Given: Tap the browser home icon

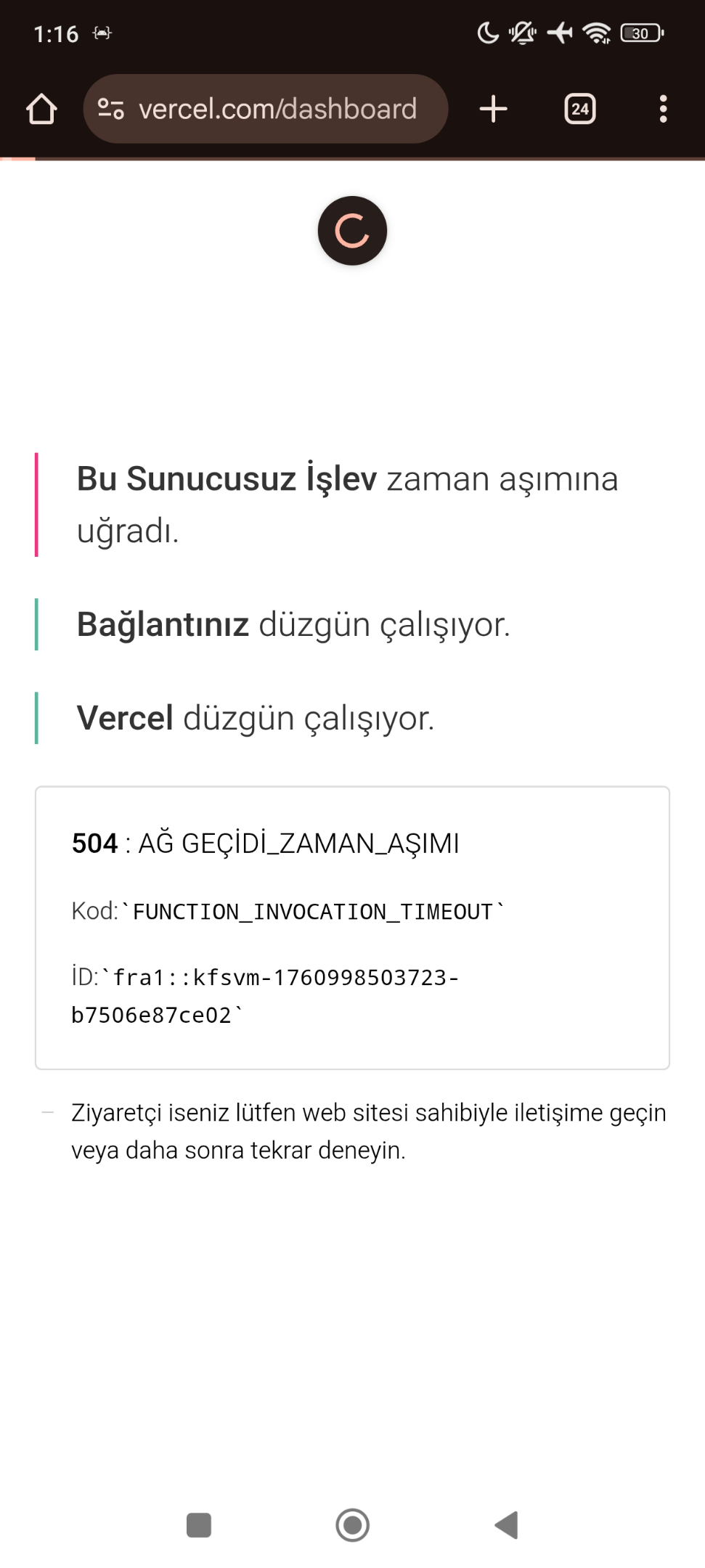Looking at the screenshot, I should click(41, 110).
